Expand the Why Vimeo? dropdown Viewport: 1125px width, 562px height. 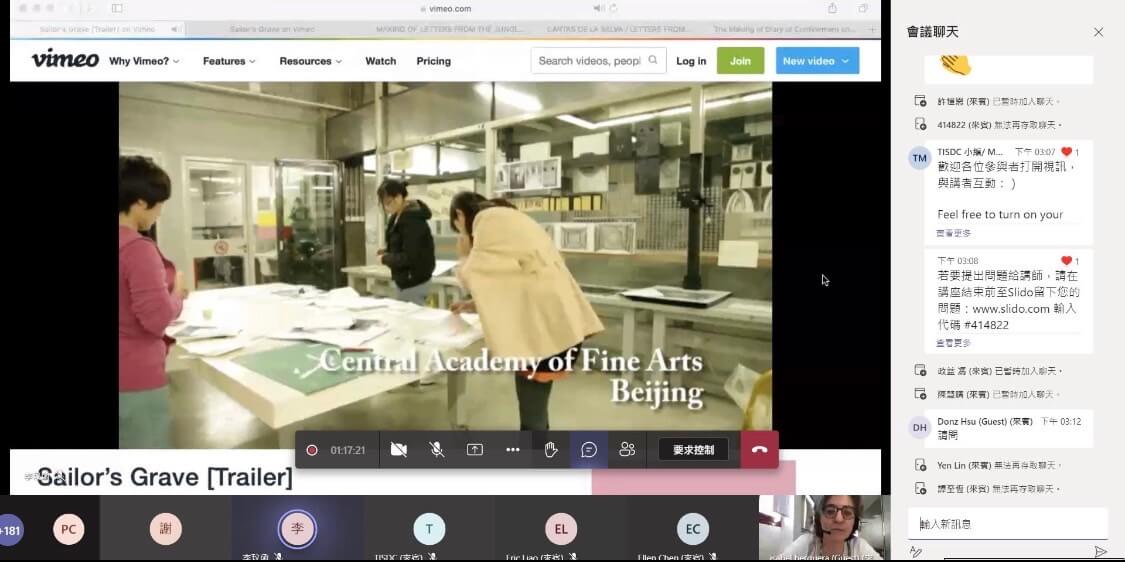(x=144, y=61)
